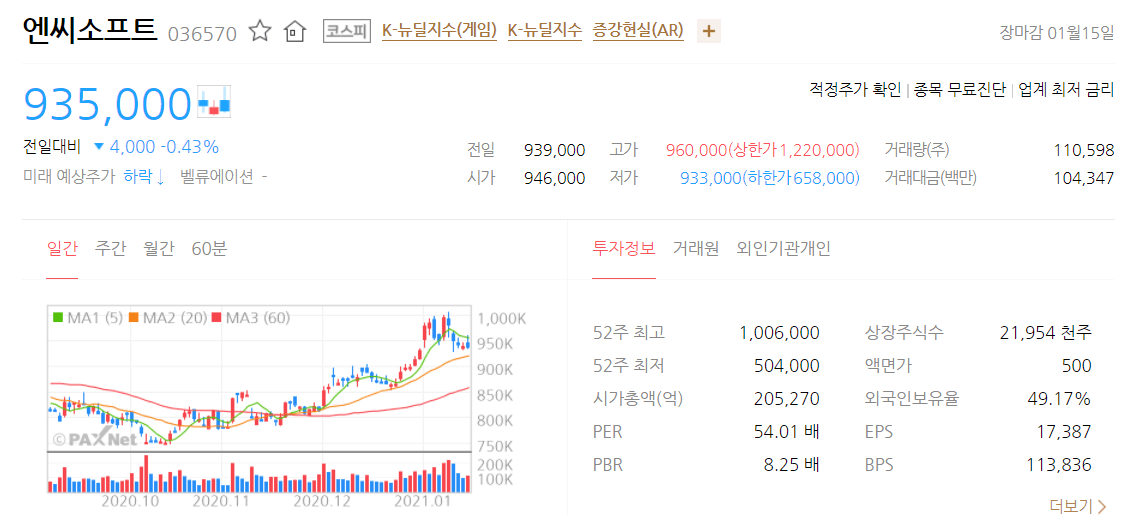1124x530 pixels.
Task: Click the red MA3 (60) legend swatch
Action: point(215,317)
